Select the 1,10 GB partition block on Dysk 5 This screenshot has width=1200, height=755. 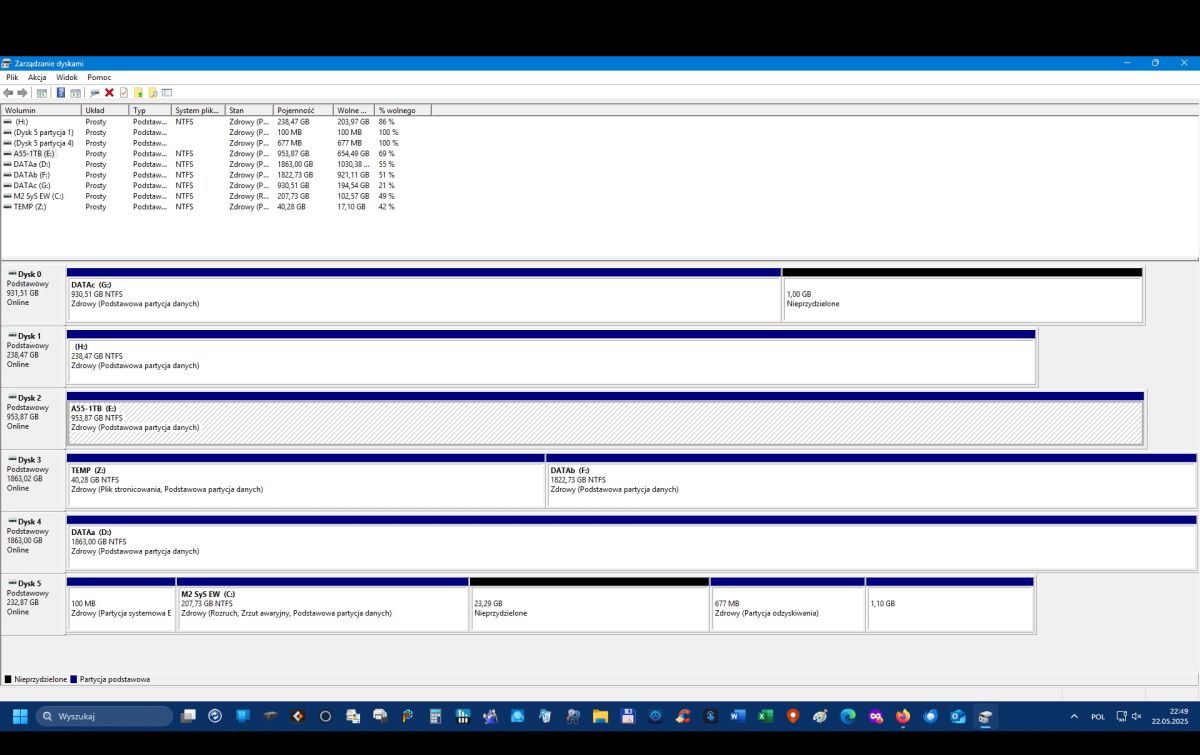[x=950, y=605]
